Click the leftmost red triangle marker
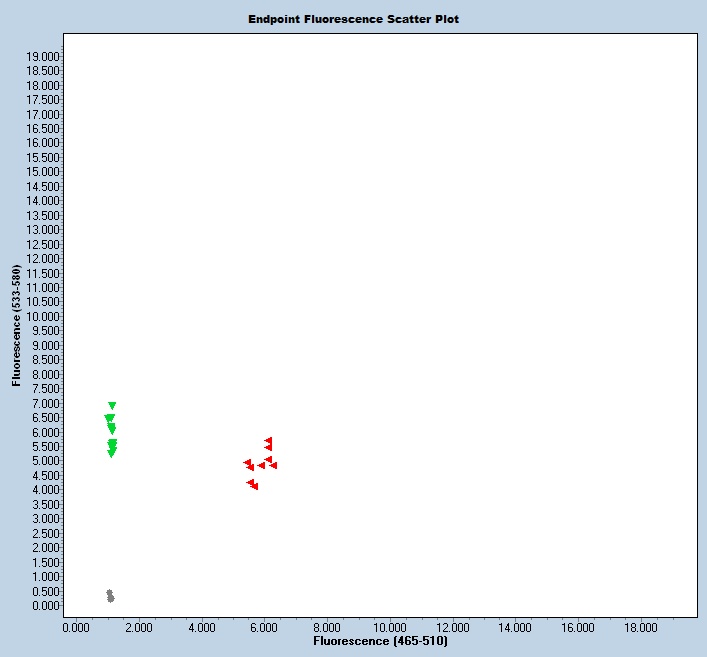707x657 pixels. point(247,463)
